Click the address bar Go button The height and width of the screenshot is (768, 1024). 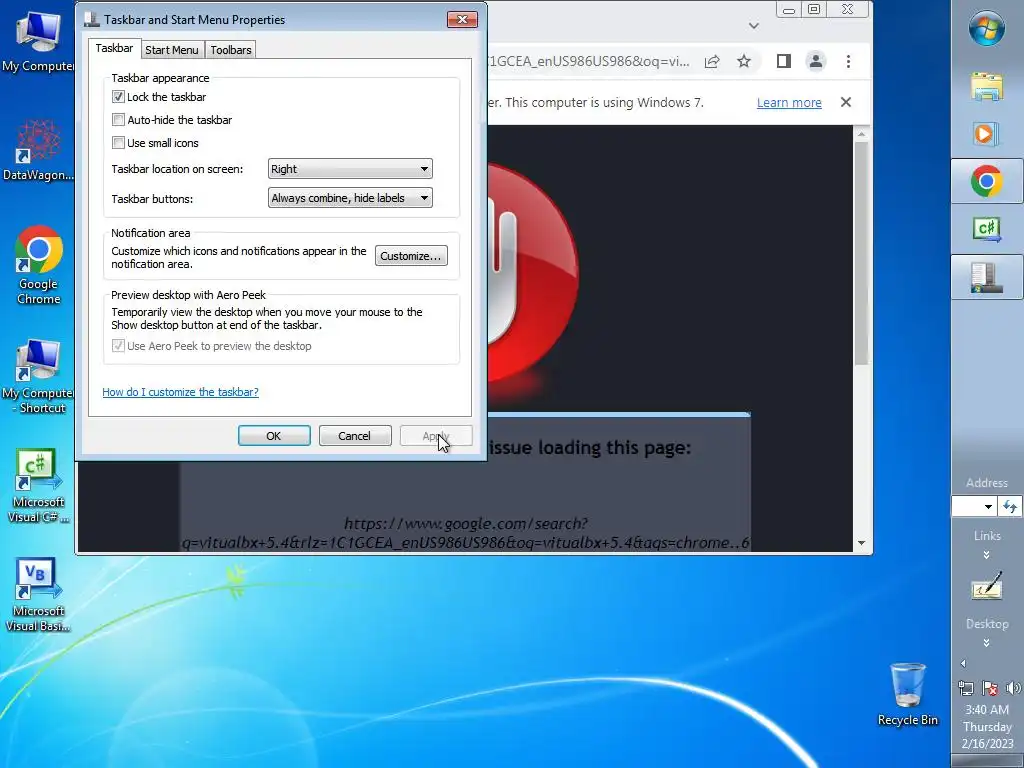[1010, 506]
